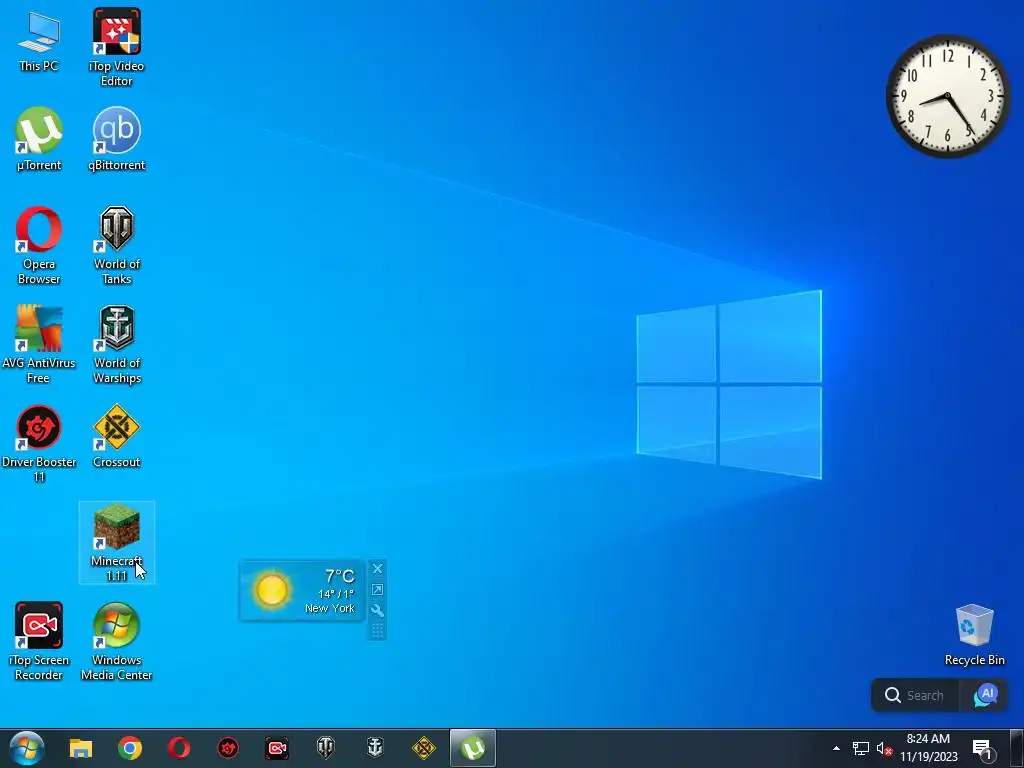Click the sun icon in the weather gadget
This screenshot has height=768, width=1024.
coord(272,590)
